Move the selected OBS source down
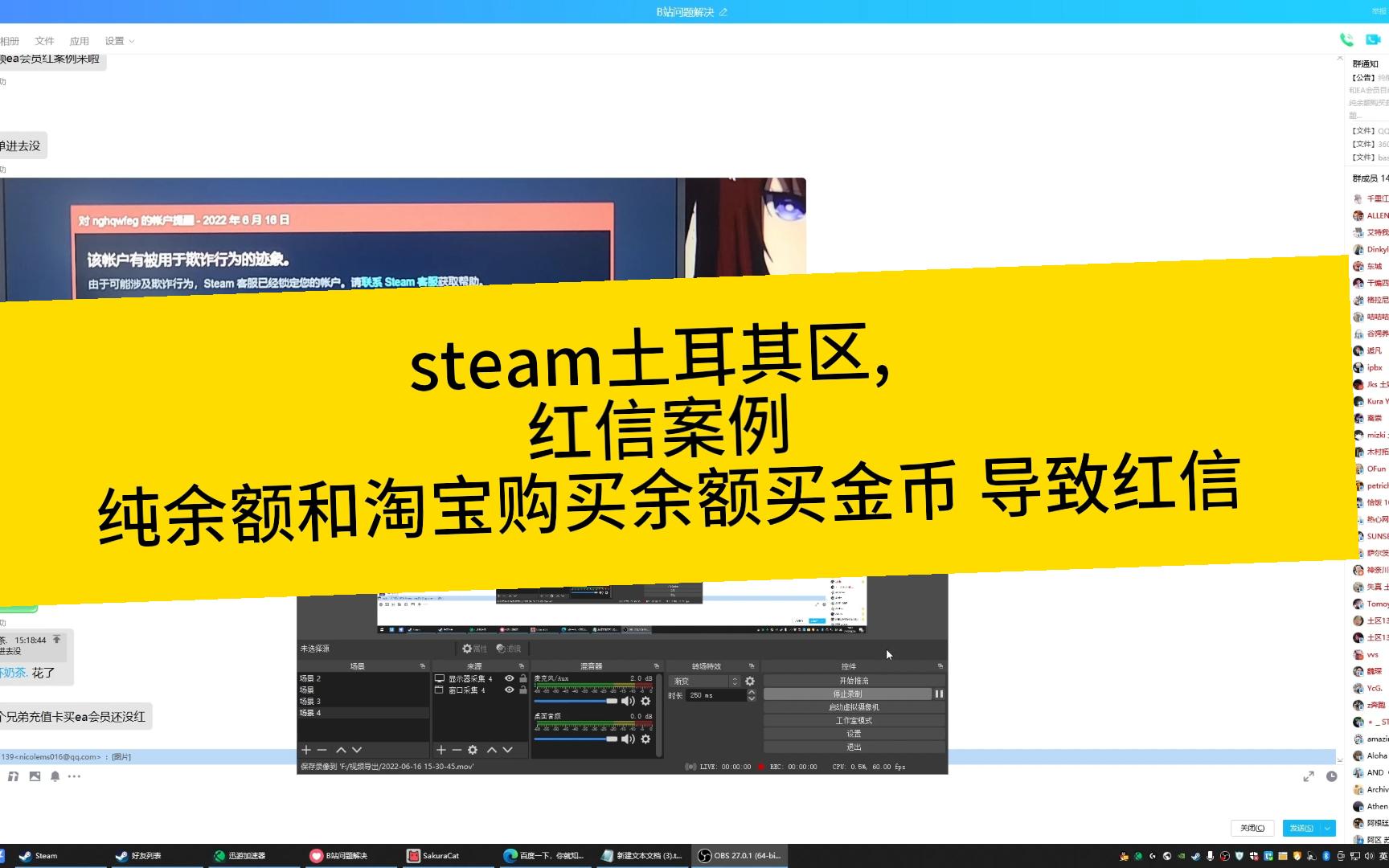This screenshot has height=868, width=1389. pos(507,750)
